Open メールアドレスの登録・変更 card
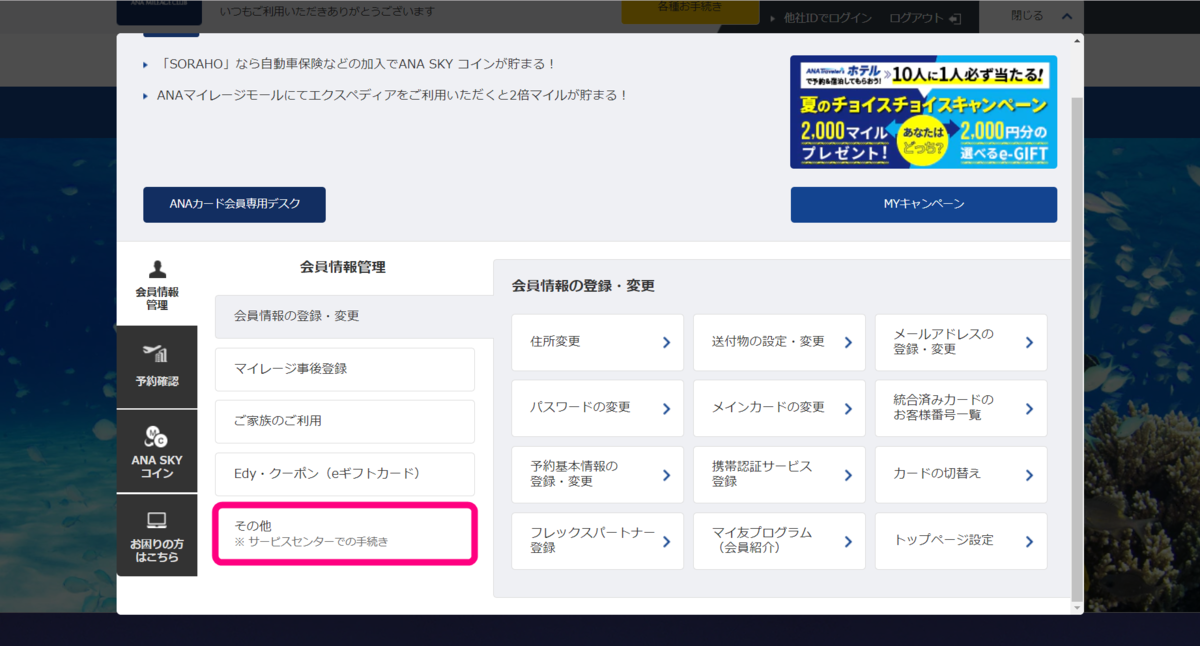1200x646 pixels. tap(961, 342)
